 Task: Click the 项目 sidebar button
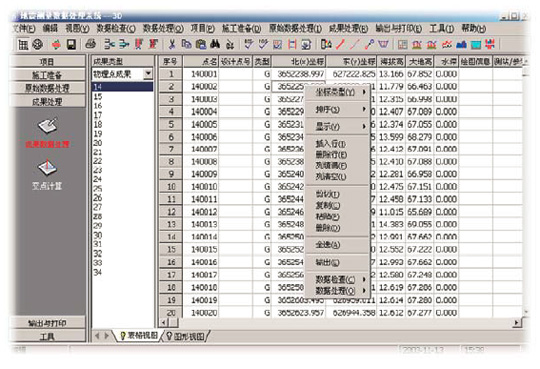click(x=47, y=62)
